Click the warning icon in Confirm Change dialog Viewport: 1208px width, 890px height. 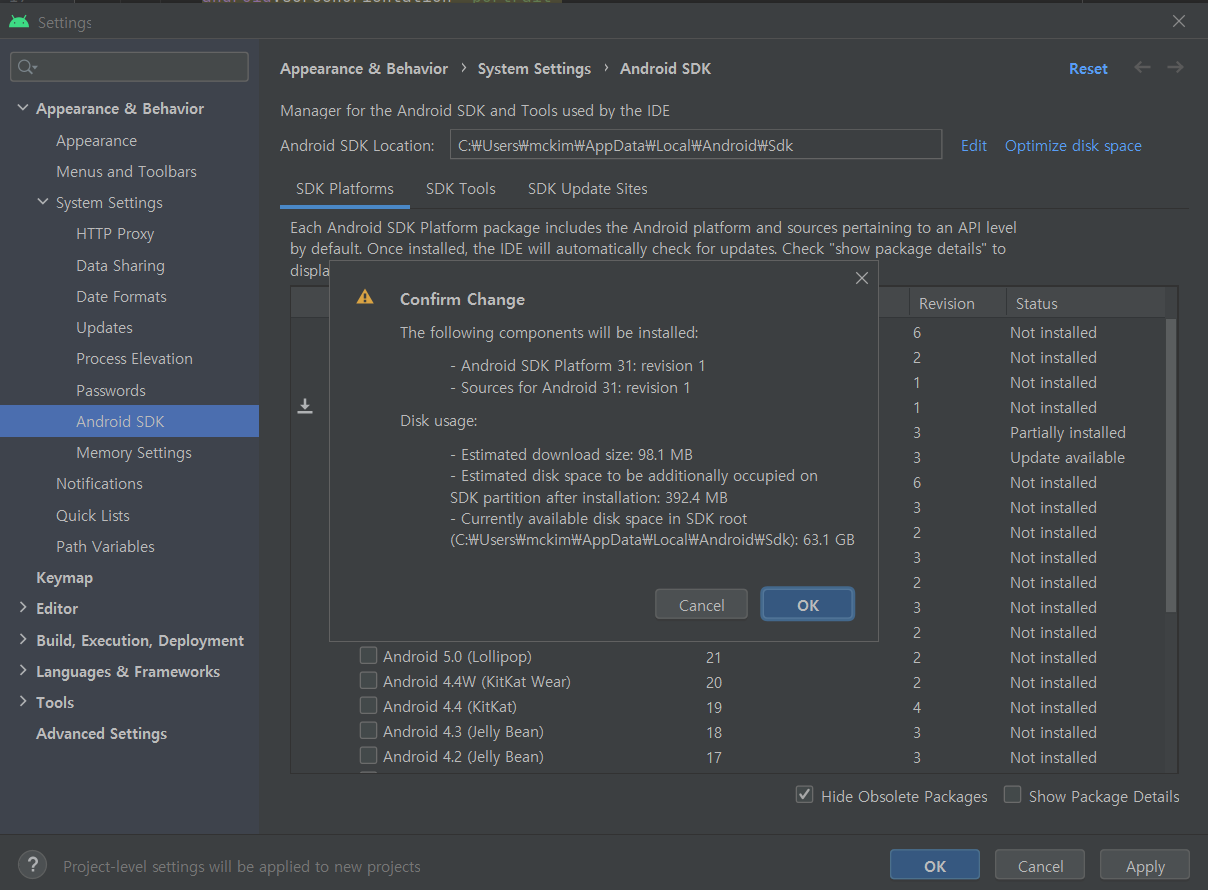click(x=365, y=298)
